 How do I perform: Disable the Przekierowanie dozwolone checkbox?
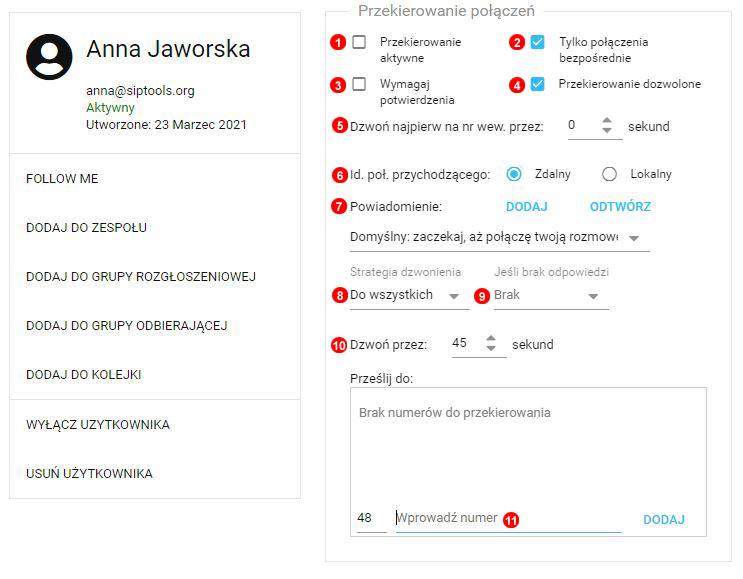point(538,84)
